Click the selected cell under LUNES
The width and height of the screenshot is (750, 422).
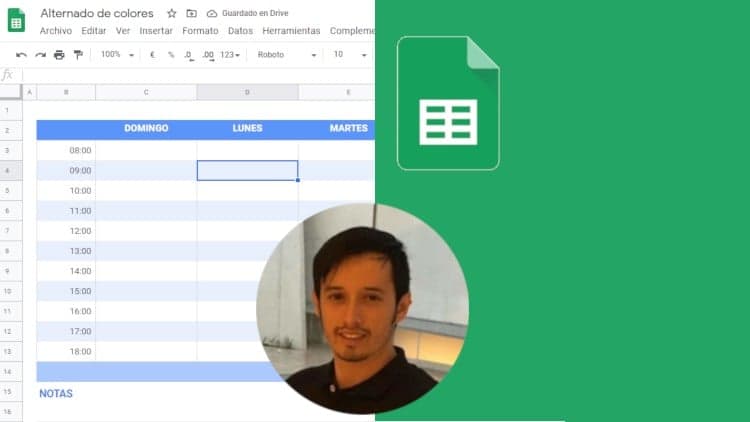(247, 170)
